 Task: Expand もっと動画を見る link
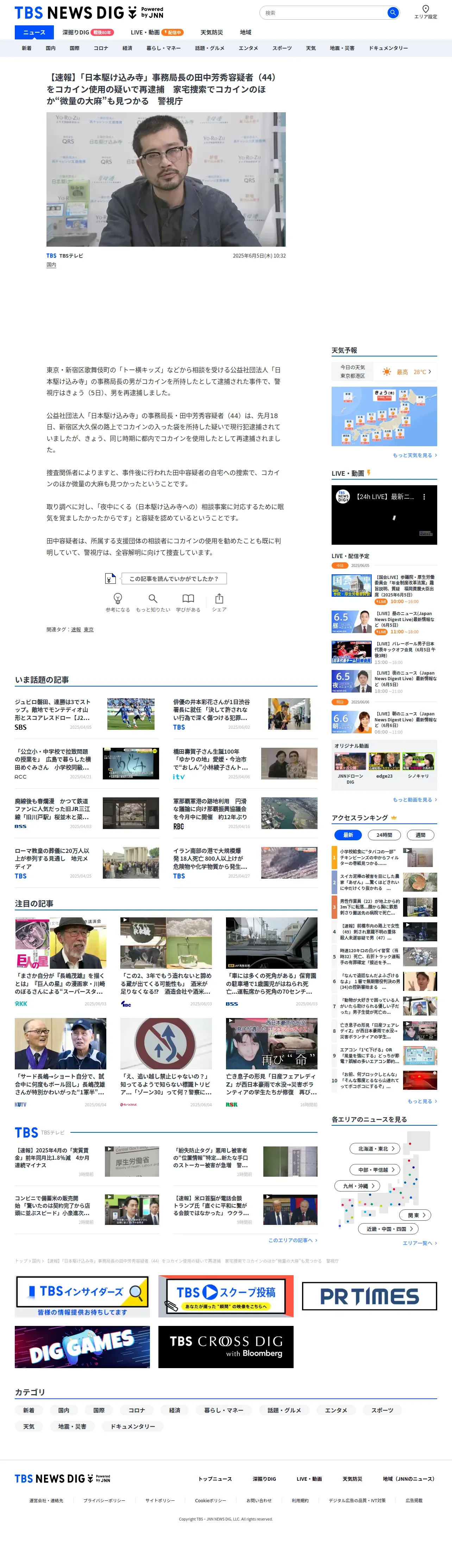[x=414, y=800]
